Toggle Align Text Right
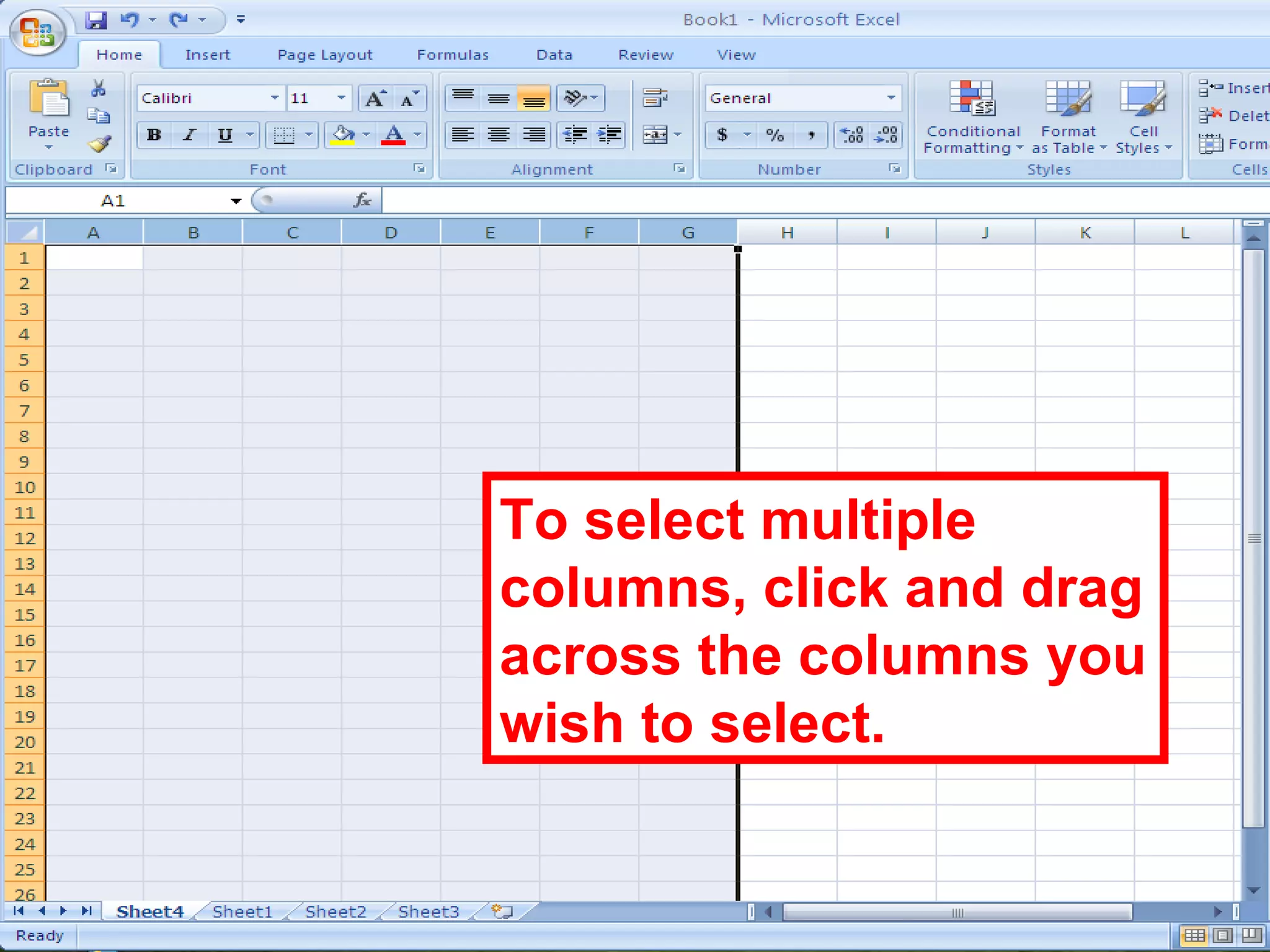Viewport: 1270px width, 952px height. point(533,134)
